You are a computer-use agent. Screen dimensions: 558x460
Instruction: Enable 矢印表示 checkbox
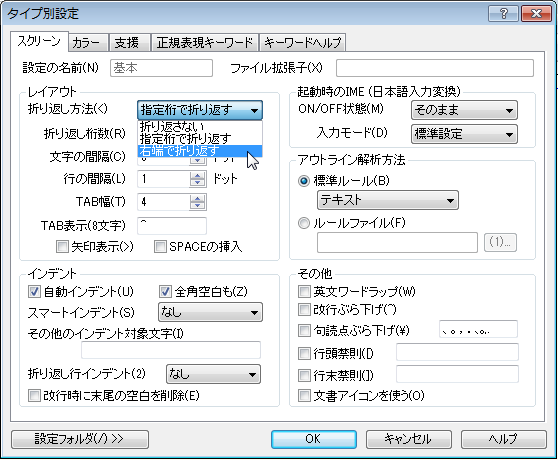click(x=62, y=247)
